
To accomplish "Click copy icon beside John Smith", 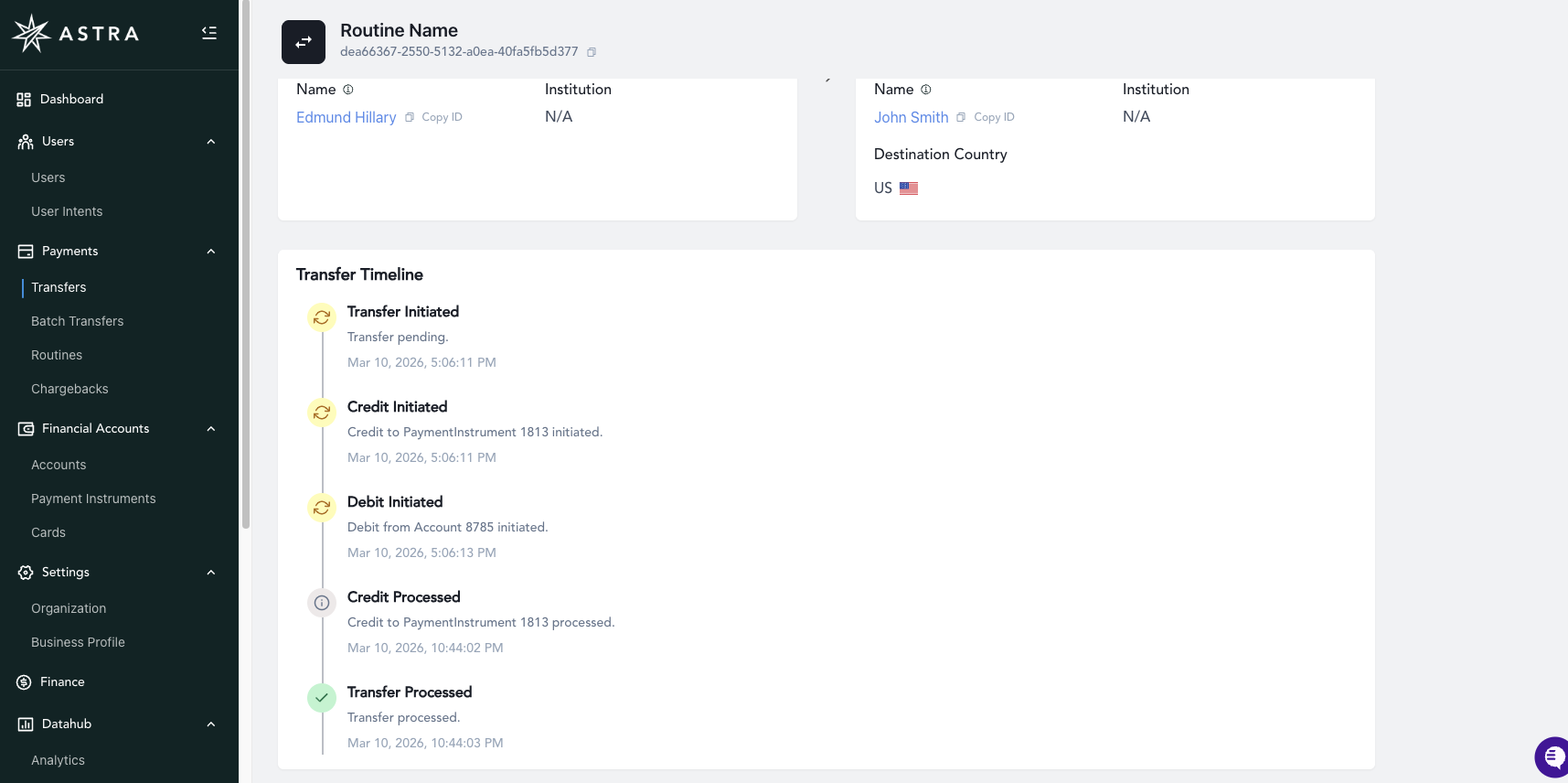I will 961,117.
